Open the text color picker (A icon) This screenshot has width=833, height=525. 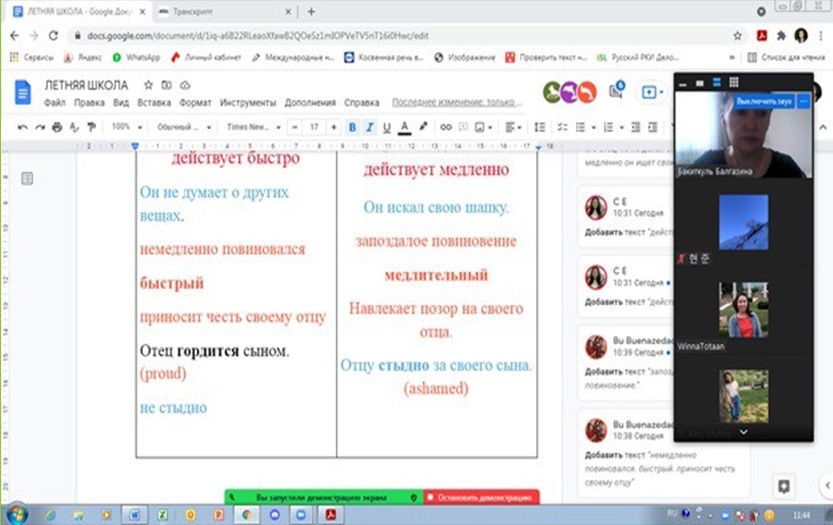404,127
